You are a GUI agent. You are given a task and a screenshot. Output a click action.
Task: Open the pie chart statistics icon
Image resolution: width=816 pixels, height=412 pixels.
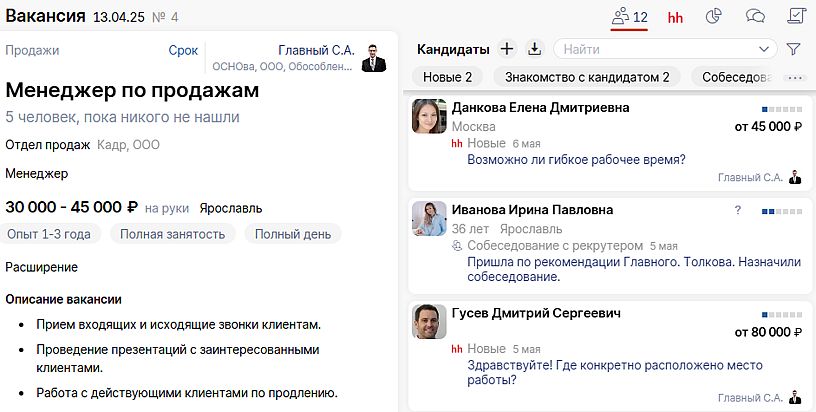click(x=714, y=17)
